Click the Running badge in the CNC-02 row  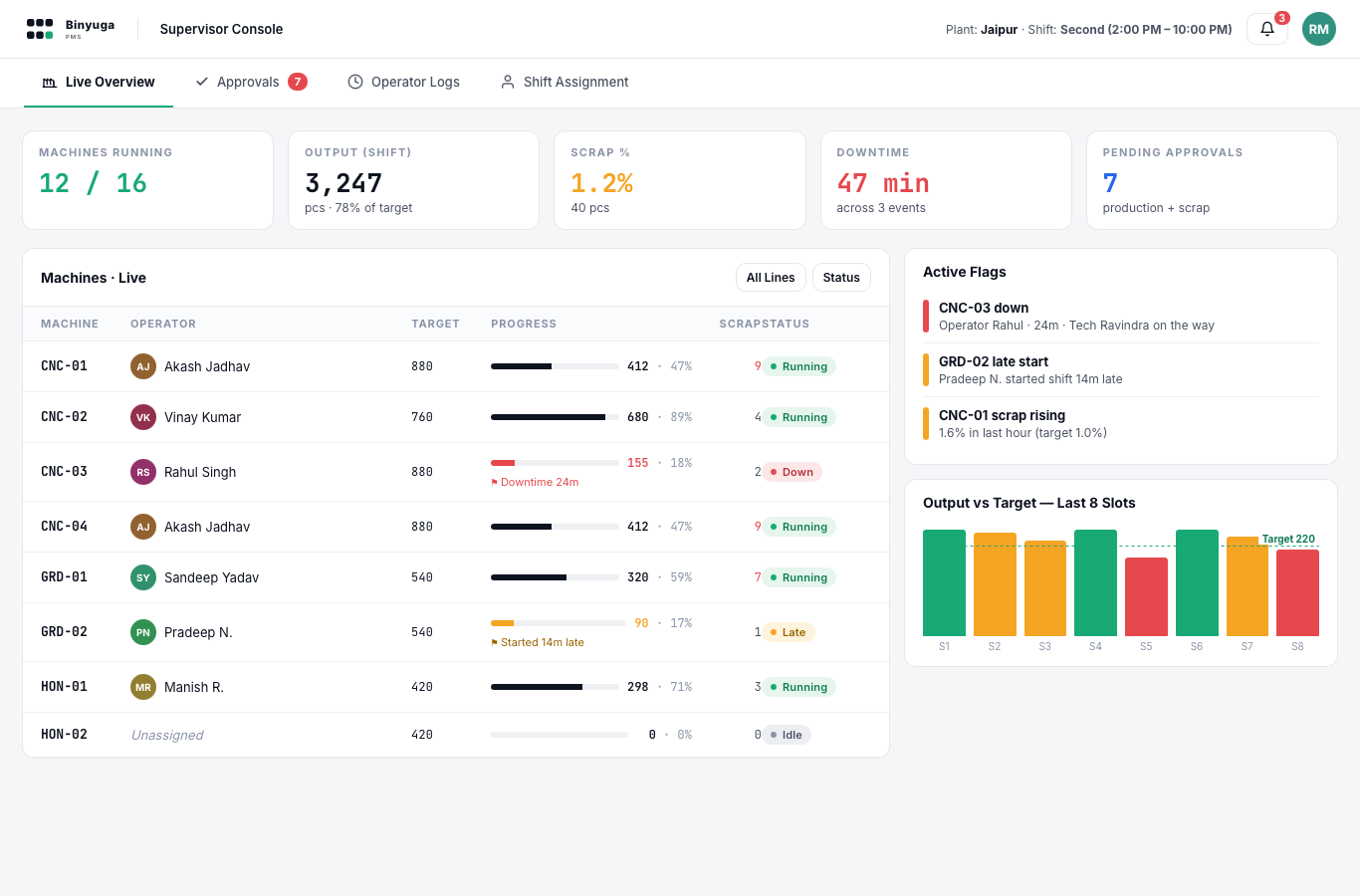[798, 417]
